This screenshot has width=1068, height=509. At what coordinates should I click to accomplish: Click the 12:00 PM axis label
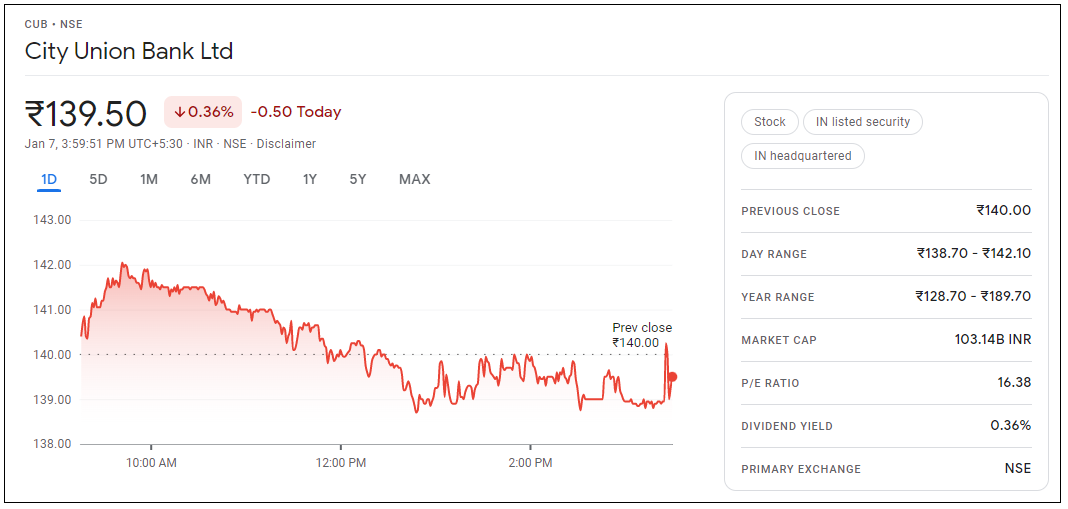341,463
